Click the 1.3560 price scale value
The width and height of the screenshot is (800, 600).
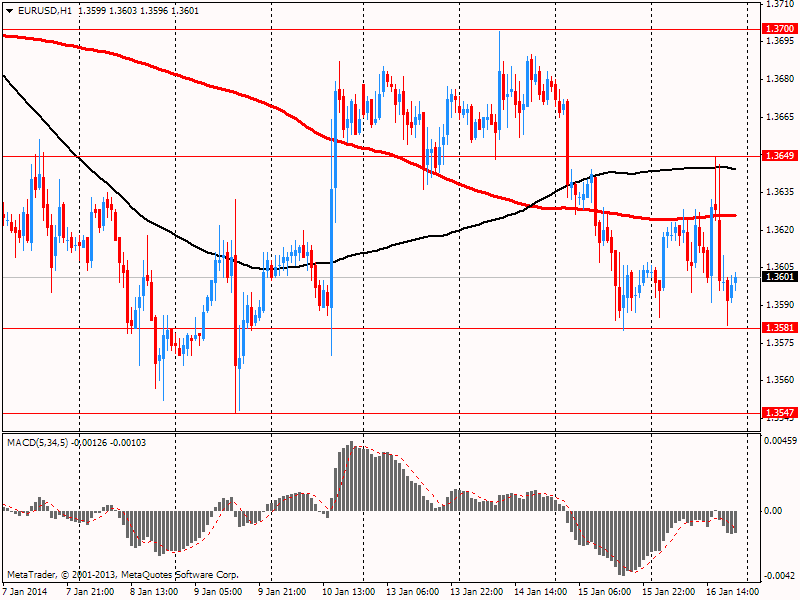click(781, 380)
